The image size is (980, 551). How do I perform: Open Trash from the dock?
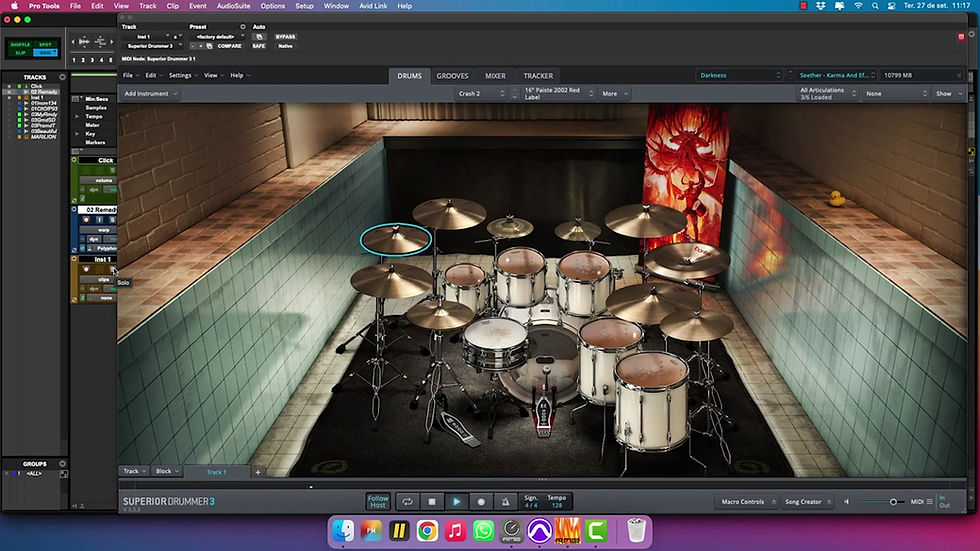point(636,531)
